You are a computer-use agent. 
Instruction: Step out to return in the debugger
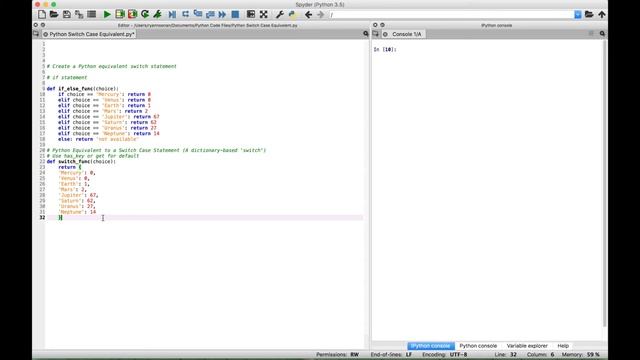[210, 15]
